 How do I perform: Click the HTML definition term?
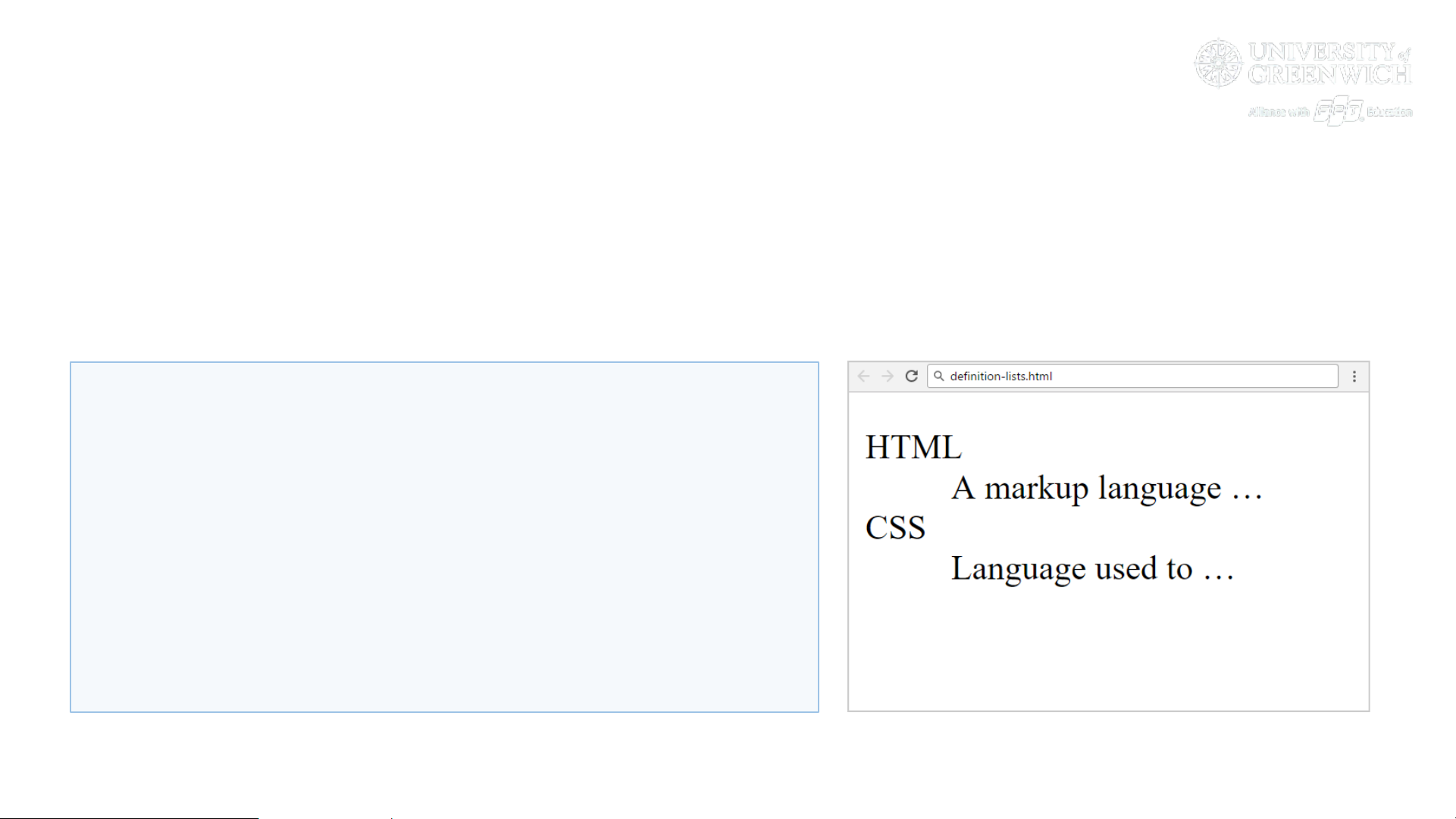(x=913, y=448)
